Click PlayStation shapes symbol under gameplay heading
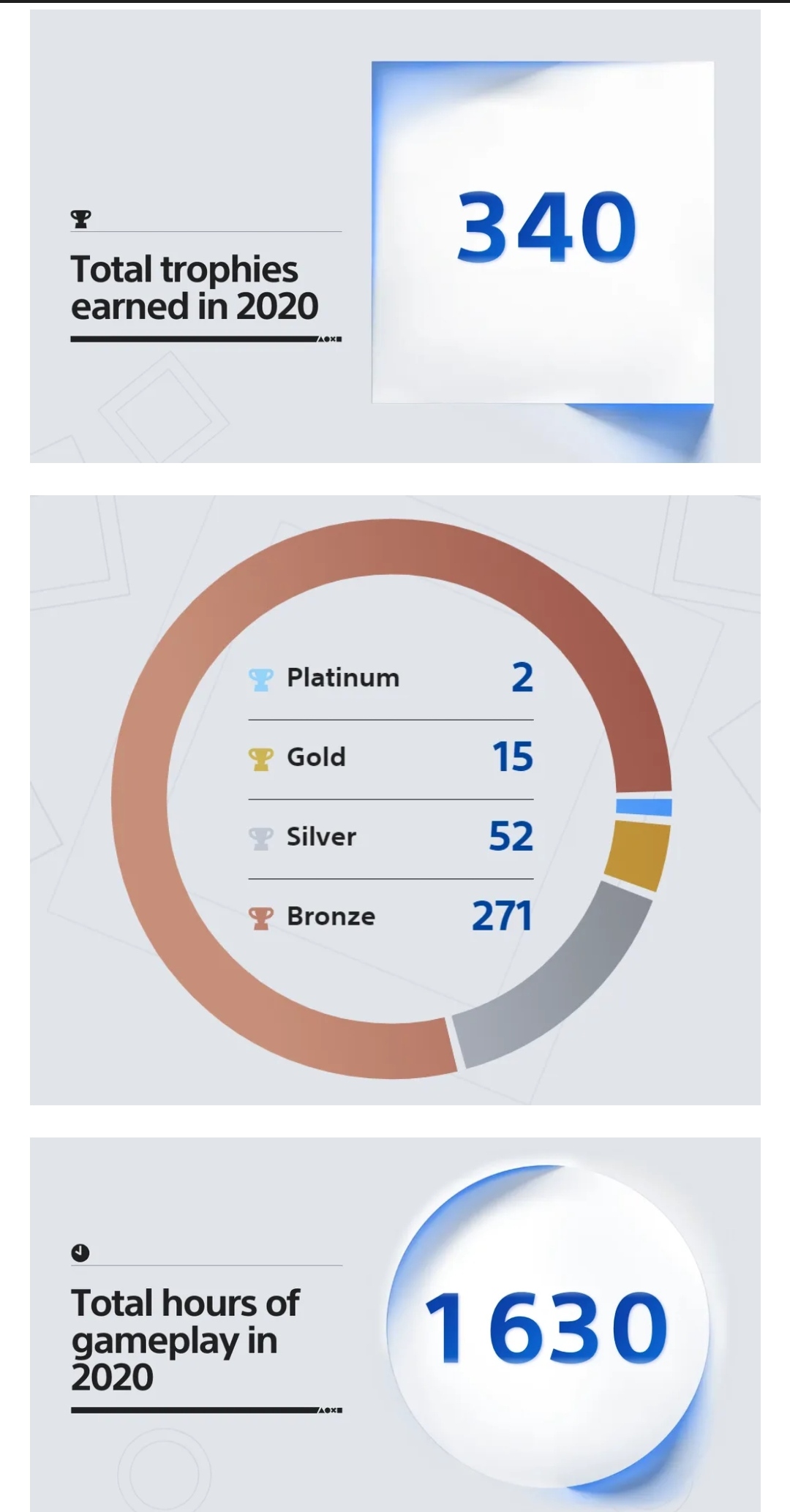 tap(329, 1410)
